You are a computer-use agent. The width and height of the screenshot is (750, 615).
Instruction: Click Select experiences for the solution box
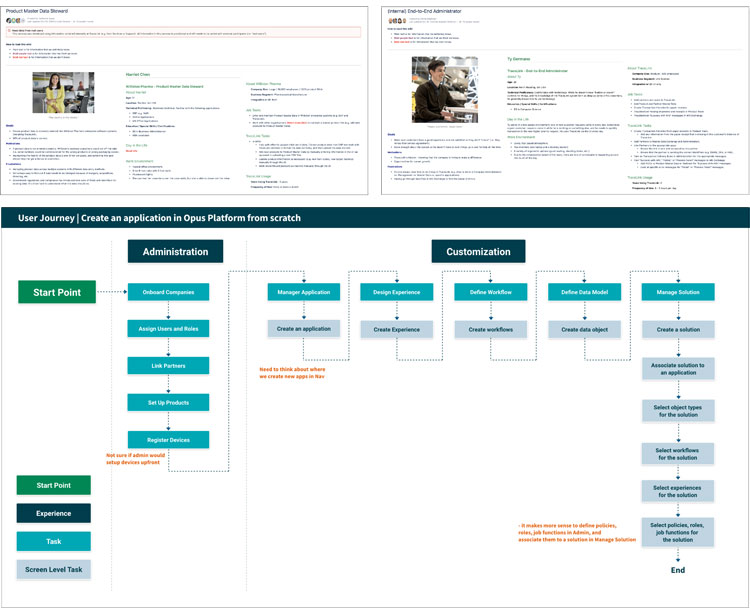pyautogui.click(x=678, y=491)
